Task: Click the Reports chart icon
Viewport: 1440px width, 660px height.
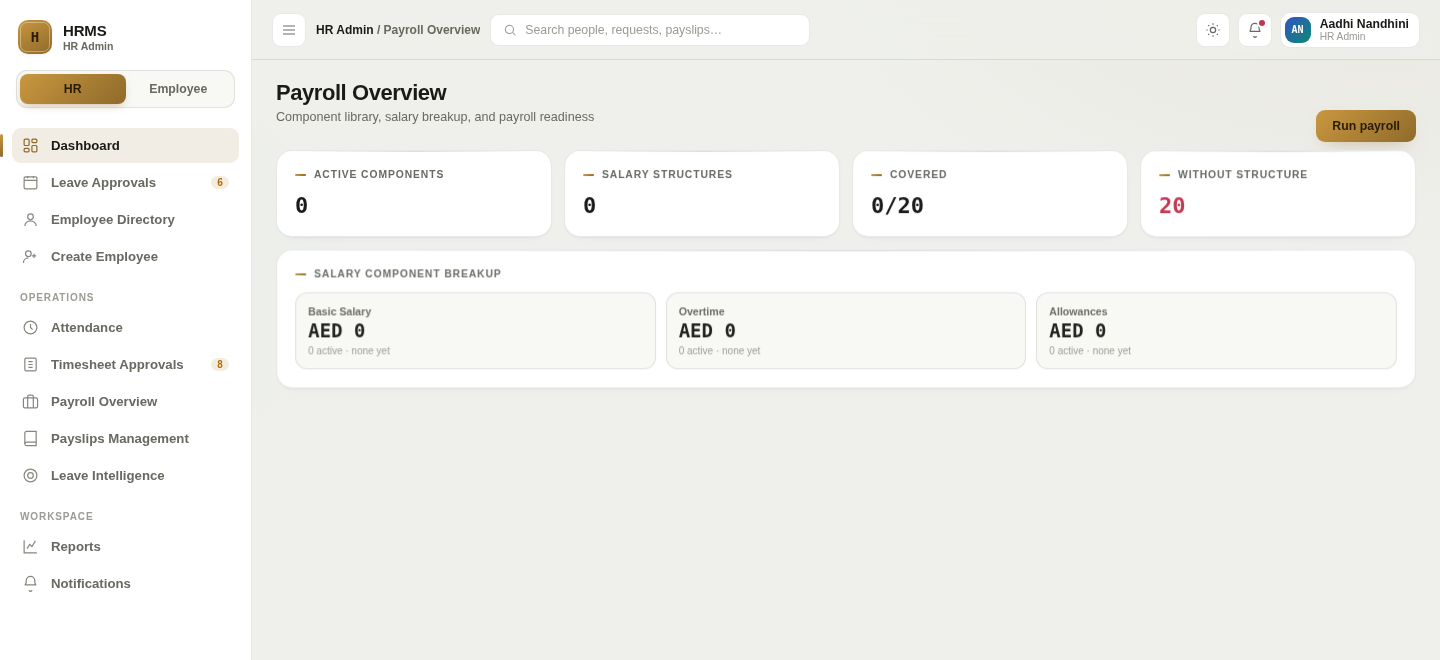Action: [30, 547]
